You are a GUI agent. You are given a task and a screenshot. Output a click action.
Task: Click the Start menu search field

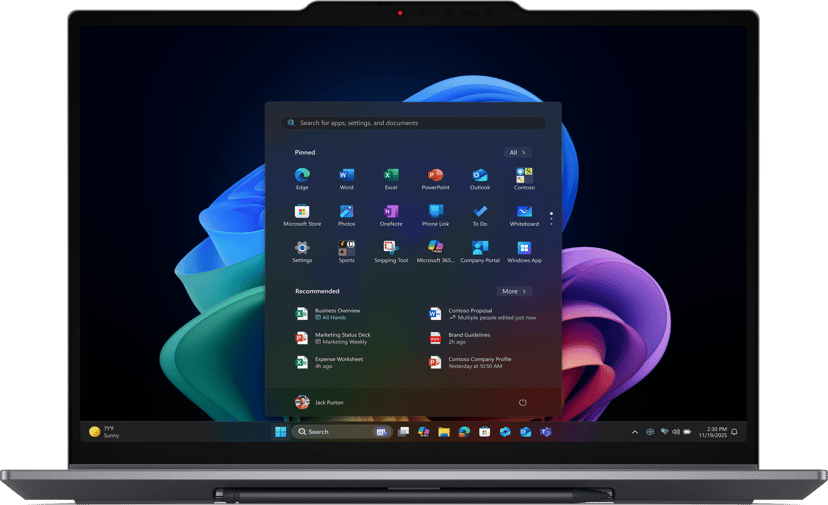click(413, 123)
